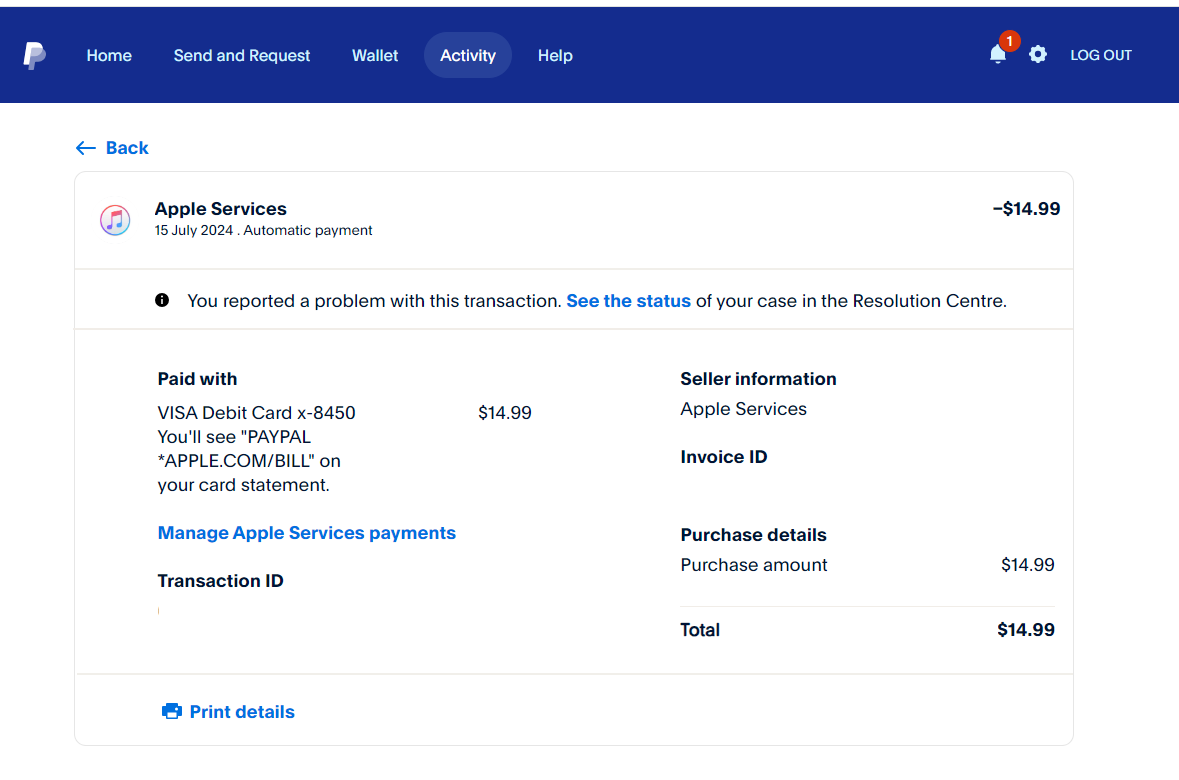
Task: Click the Apple Services music note icon
Action: coord(115,220)
